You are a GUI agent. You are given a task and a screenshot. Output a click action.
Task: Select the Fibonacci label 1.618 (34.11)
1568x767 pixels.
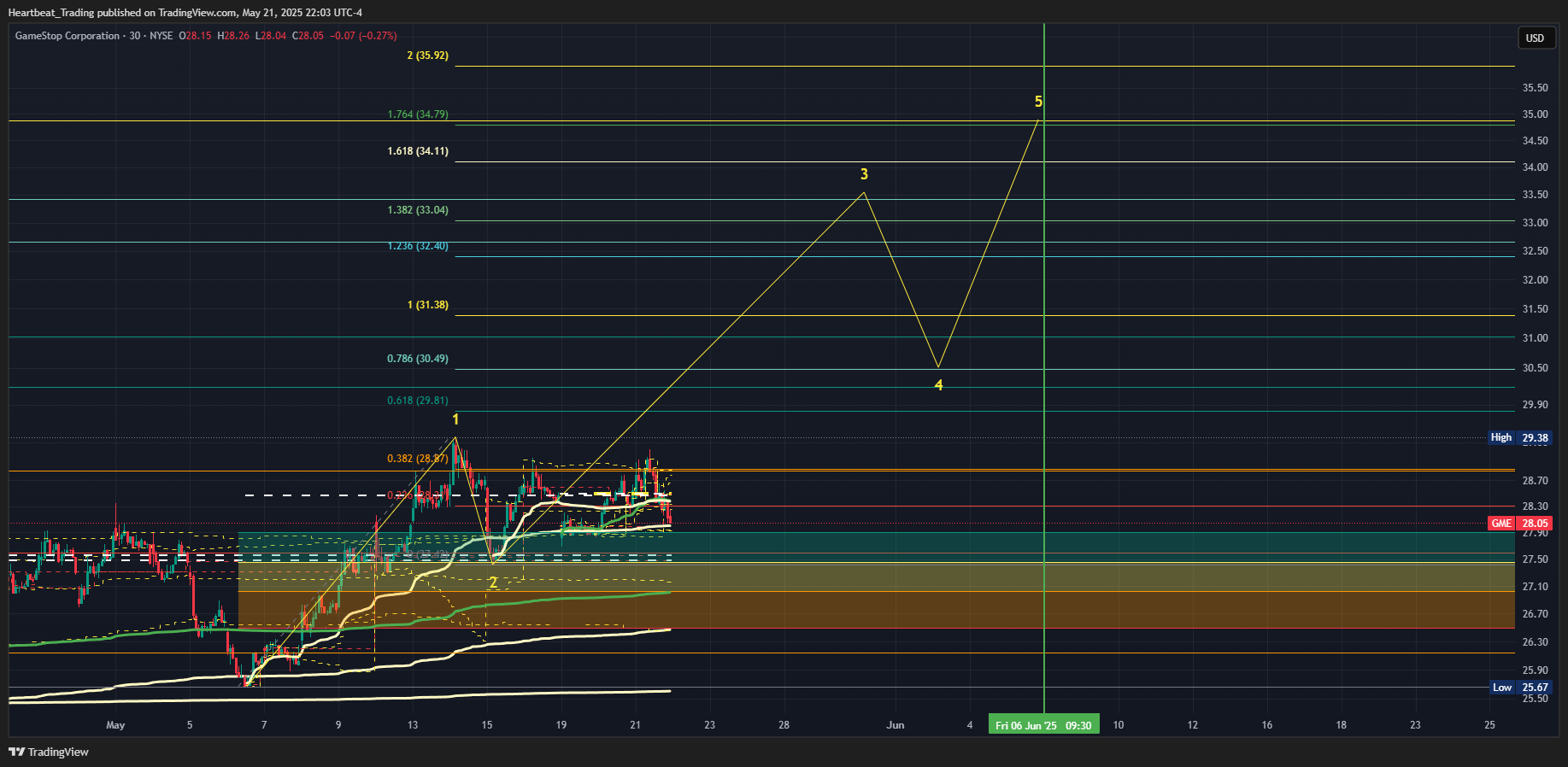tap(418, 151)
